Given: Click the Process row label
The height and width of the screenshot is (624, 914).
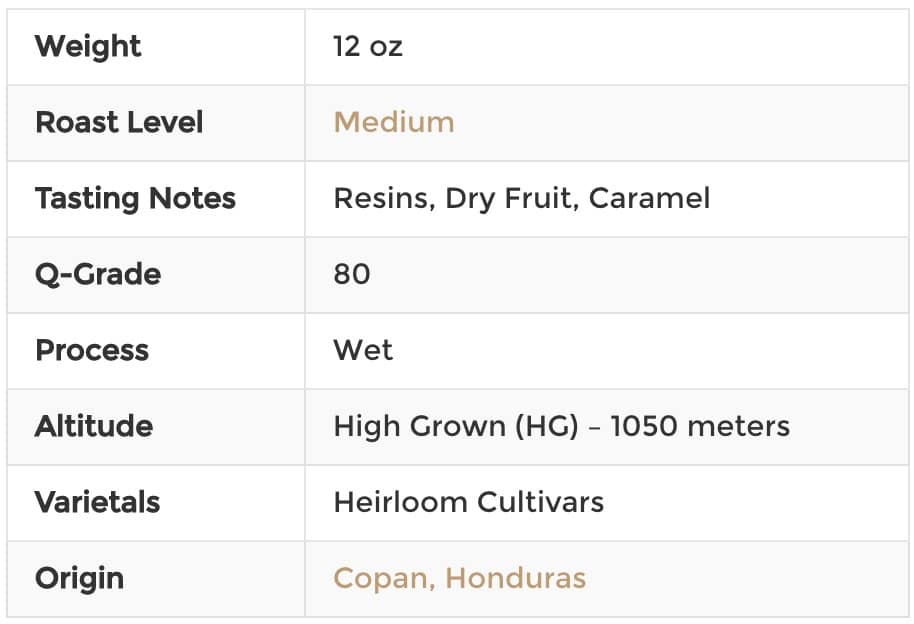Looking at the screenshot, I should tap(92, 350).
